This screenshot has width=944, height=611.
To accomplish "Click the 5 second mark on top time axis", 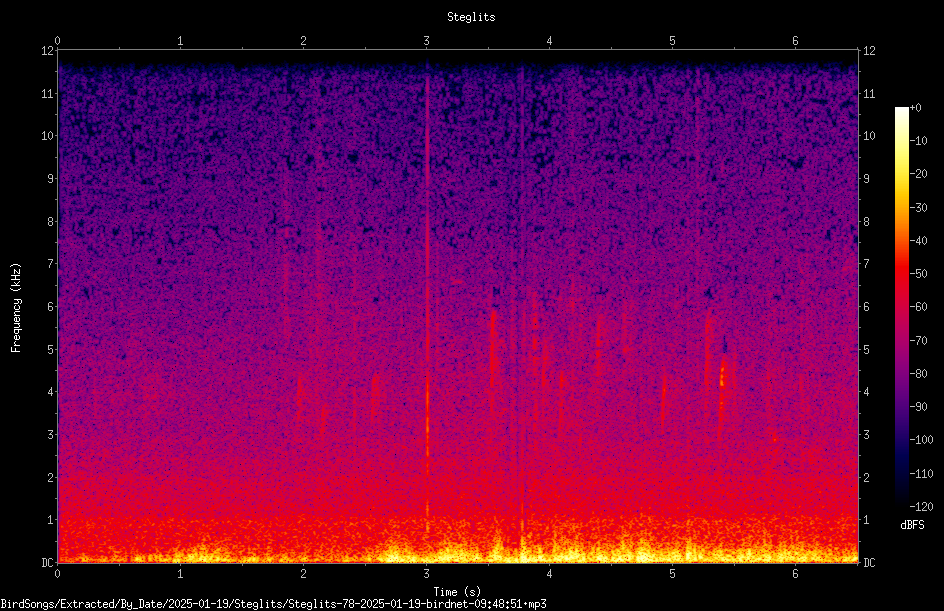I will (x=672, y=41).
